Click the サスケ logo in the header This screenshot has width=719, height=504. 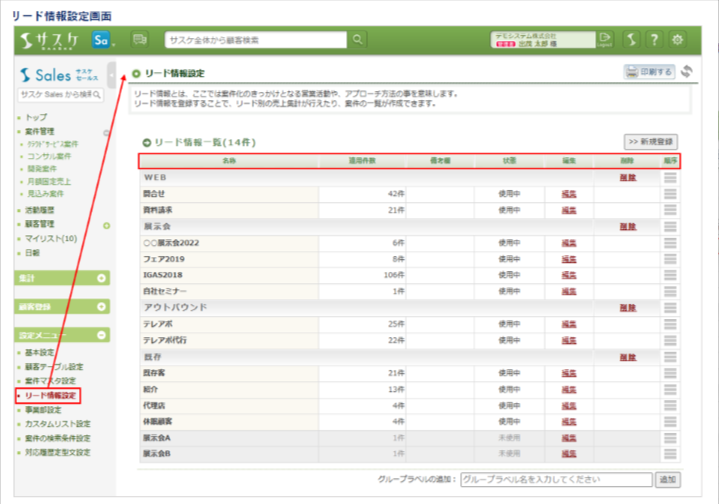coord(50,40)
